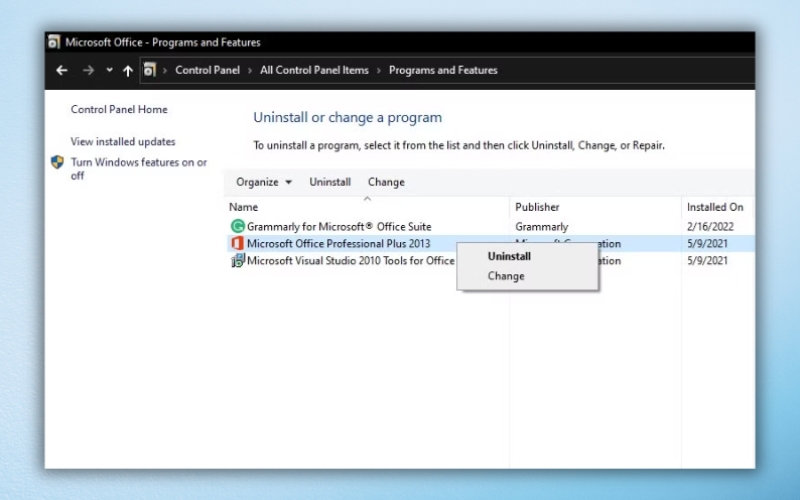Click Uninstall in the toolbar
The width and height of the screenshot is (800, 500).
[330, 182]
